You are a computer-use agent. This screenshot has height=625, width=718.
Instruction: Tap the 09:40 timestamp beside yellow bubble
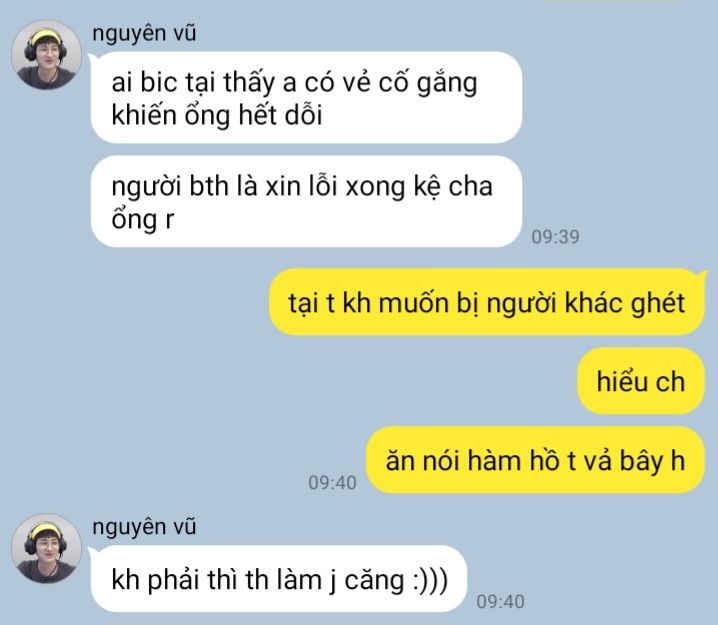click(x=332, y=483)
